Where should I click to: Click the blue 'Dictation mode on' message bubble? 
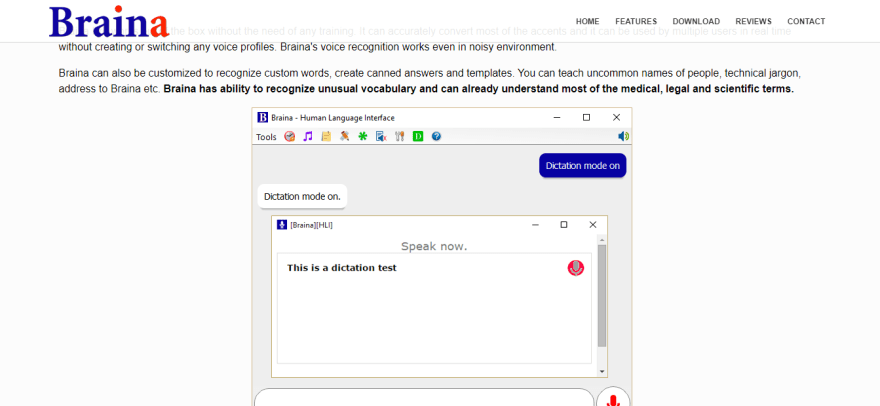(583, 166)
